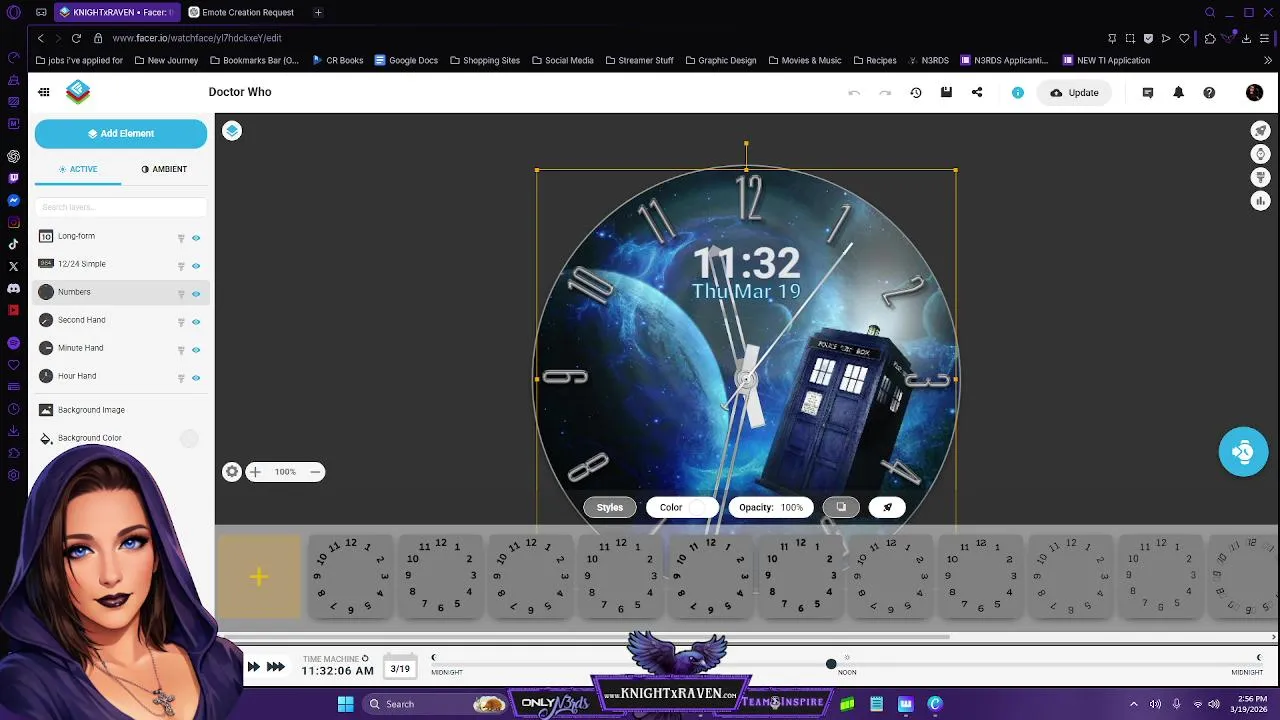Click the rocket icon in element toolbar
The image size is (1280, 720).
887,507
